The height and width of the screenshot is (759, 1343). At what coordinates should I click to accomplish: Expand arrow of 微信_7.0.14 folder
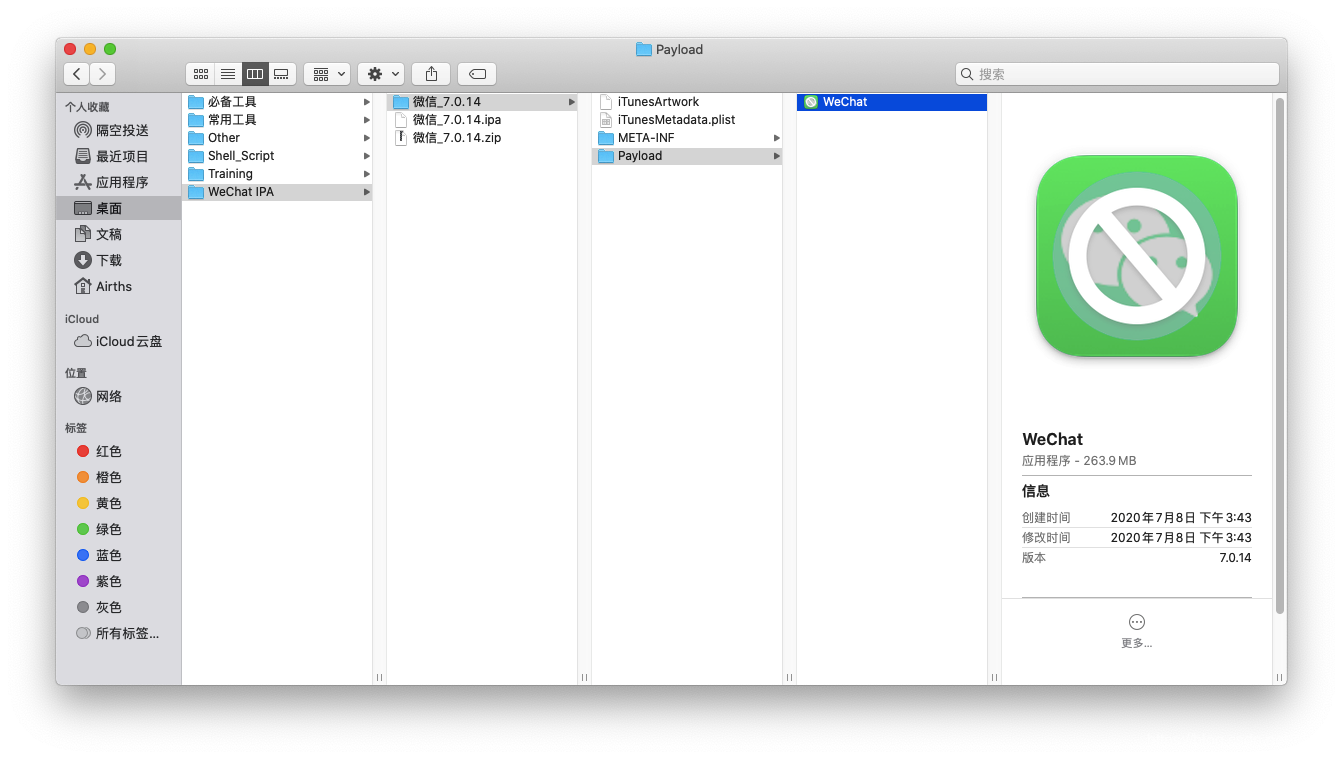572,102
